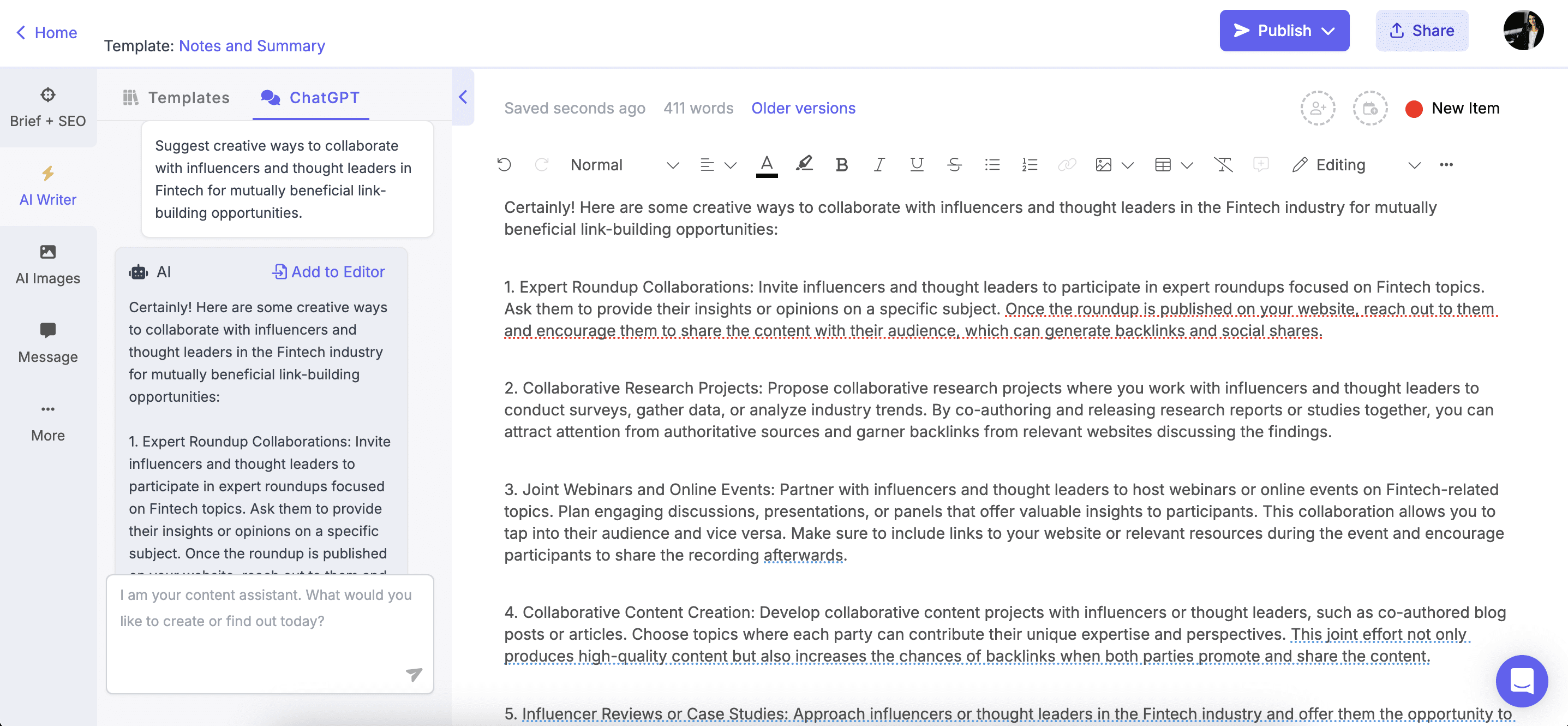
Task: Click the Expert Roundup Collaborations paragraph in editor
Action: pos(1001,309)
